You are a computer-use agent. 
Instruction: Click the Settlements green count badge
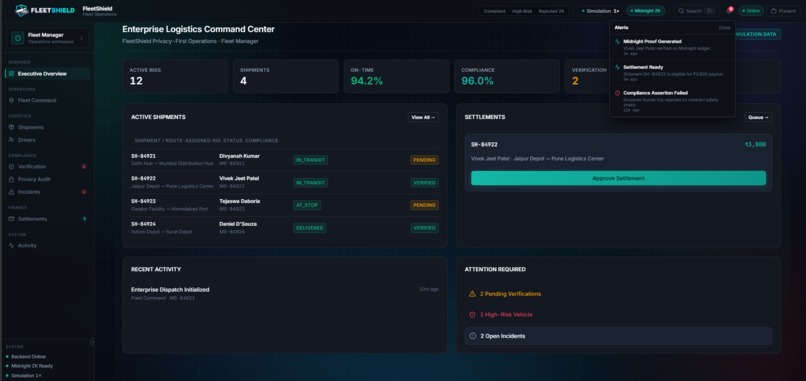point(84,219)
